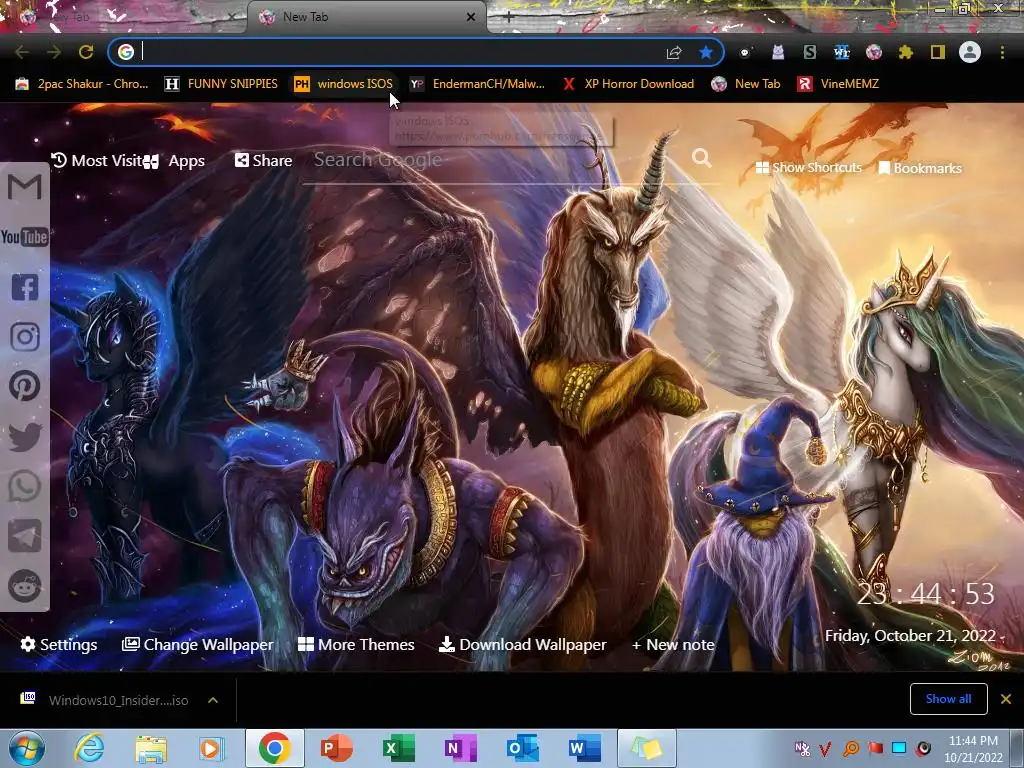Open the Chrome extensions puzzle icon
1024x768 pixels.
coord(906,52)
